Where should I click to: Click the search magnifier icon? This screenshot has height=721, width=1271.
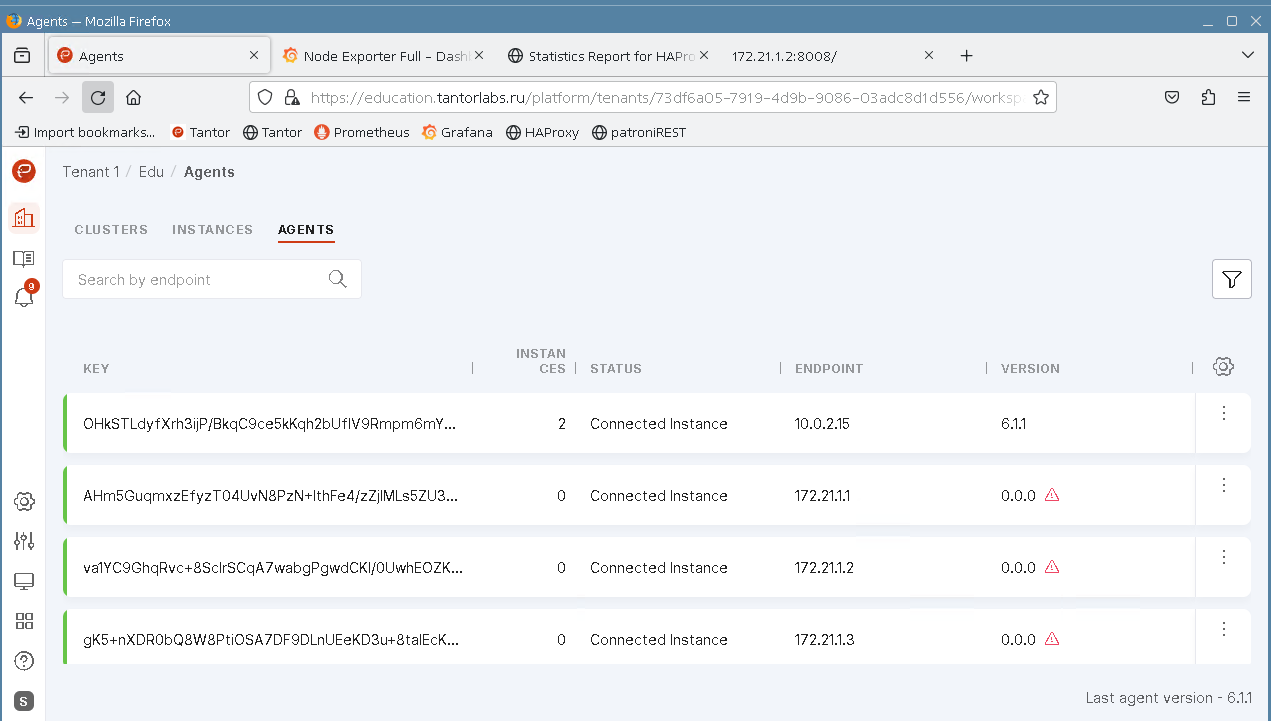(337, 279)
